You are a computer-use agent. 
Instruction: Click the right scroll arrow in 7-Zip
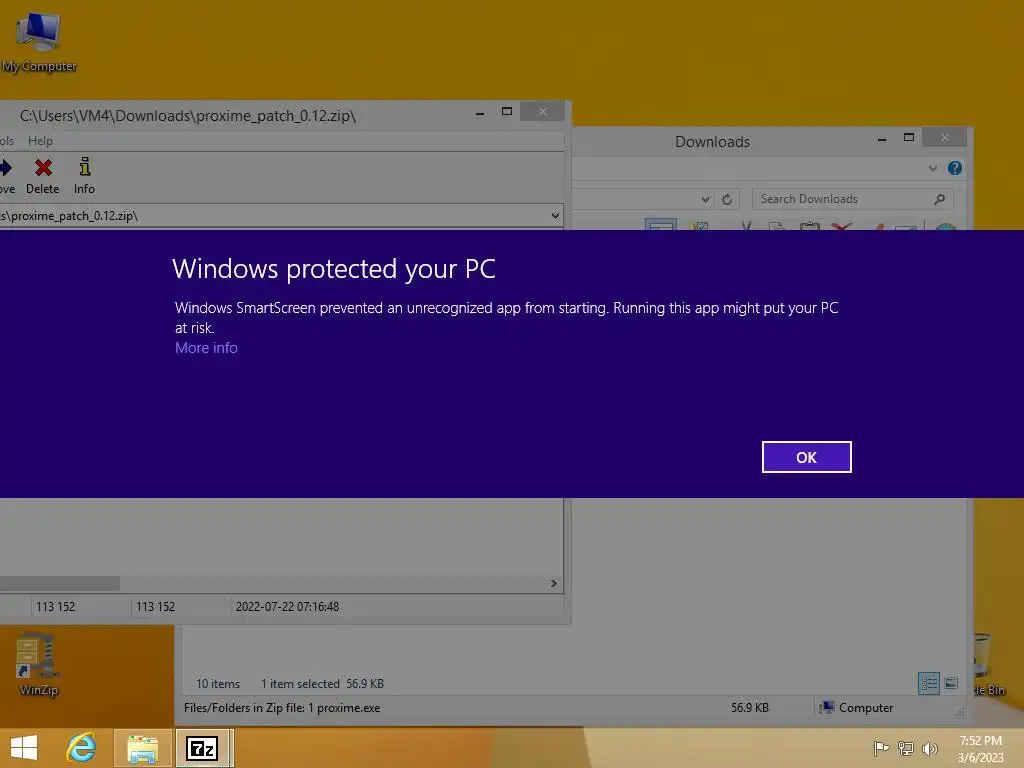553,583
